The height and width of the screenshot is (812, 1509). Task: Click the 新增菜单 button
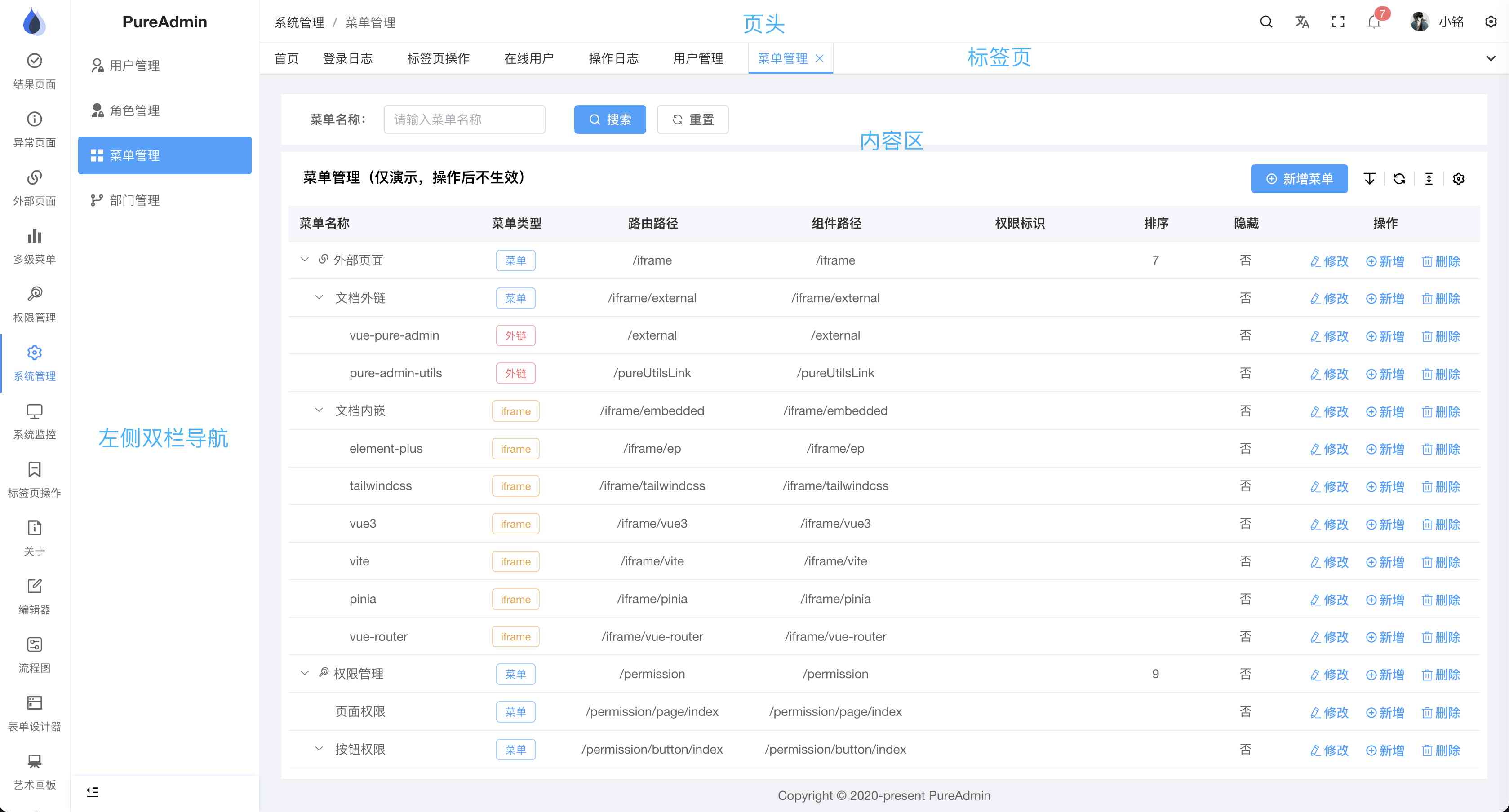tap(1299, 179)
